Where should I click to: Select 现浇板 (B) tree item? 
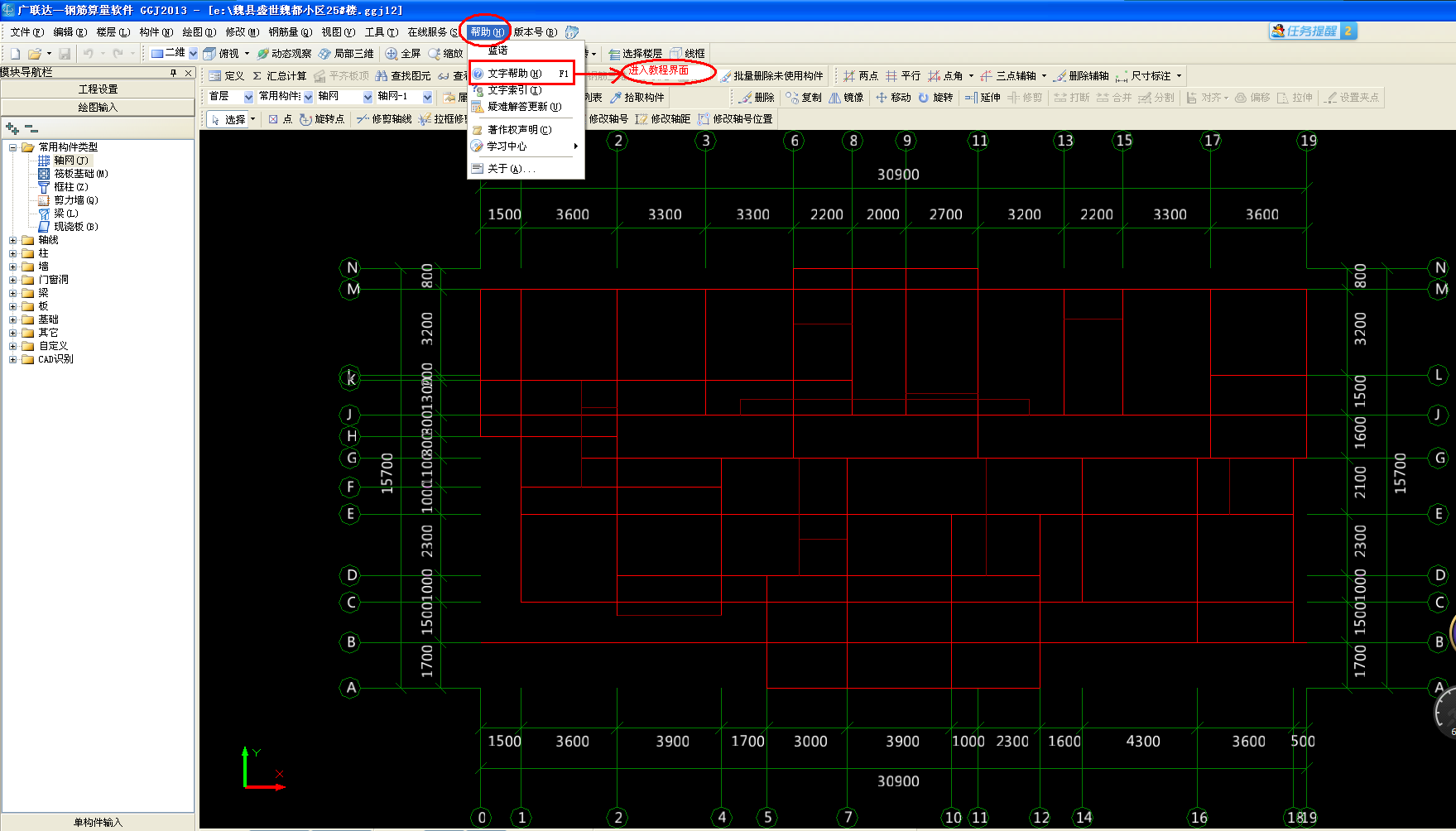pyautogui.click(x=76, y=227)
